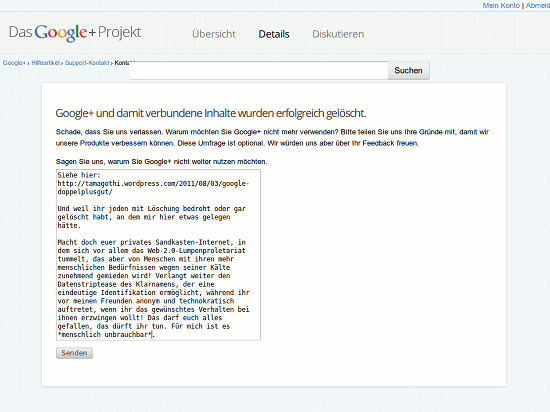Submit feedback with the Senden button
Image resolution: width=550 pixels, height=412 pixels.
(74, 353)
